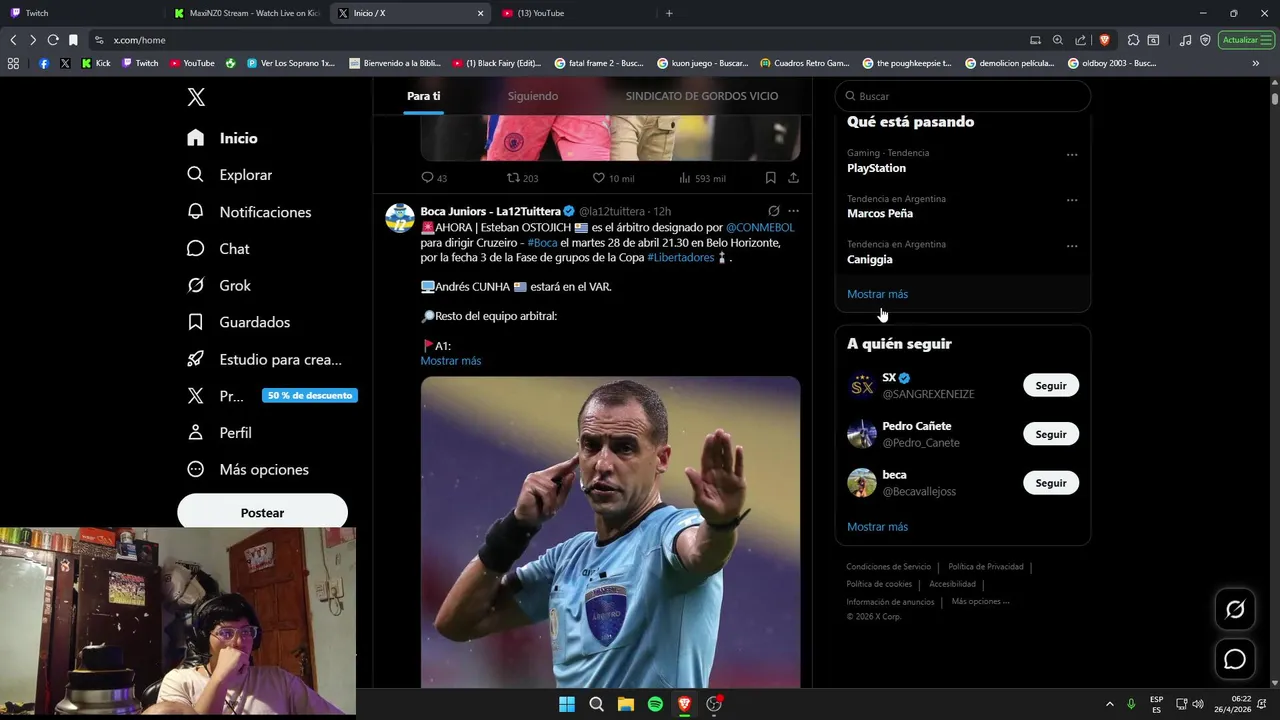Open Política de cookies link
Image resolution: width=1280 pixels, height=720 pixels.
(879, 584)
